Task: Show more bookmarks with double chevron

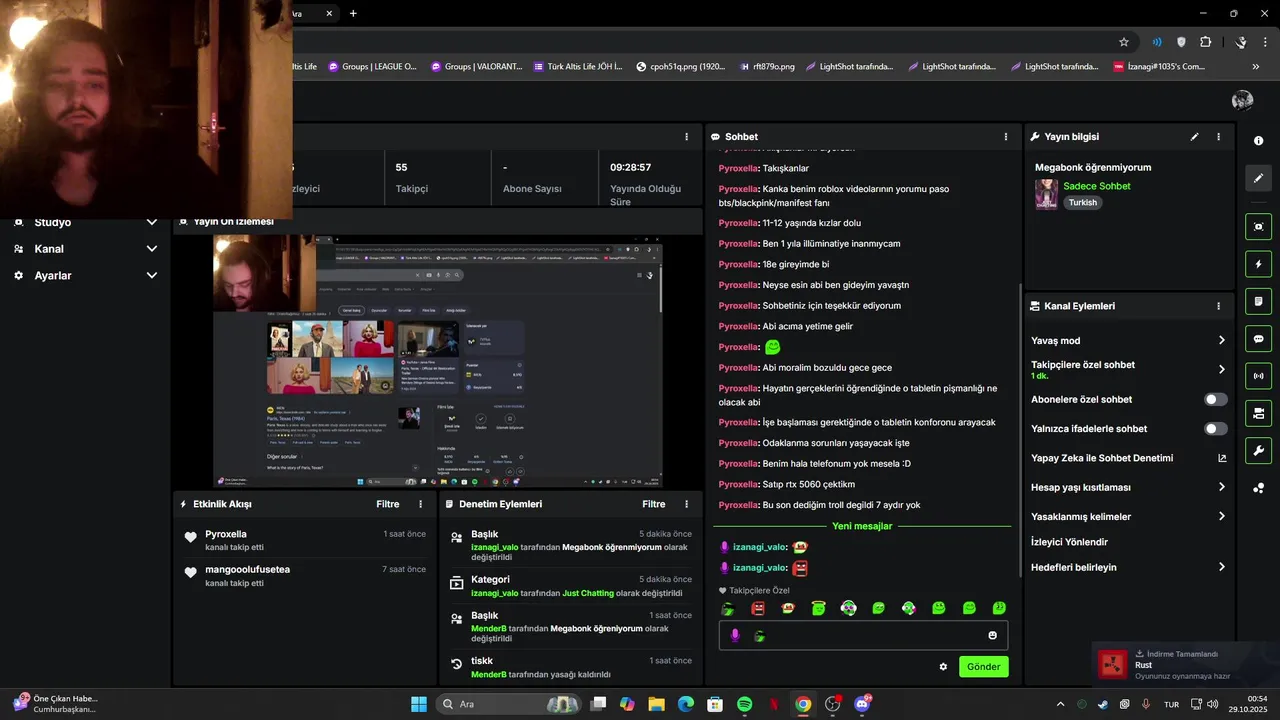Action: [1256, 67]
